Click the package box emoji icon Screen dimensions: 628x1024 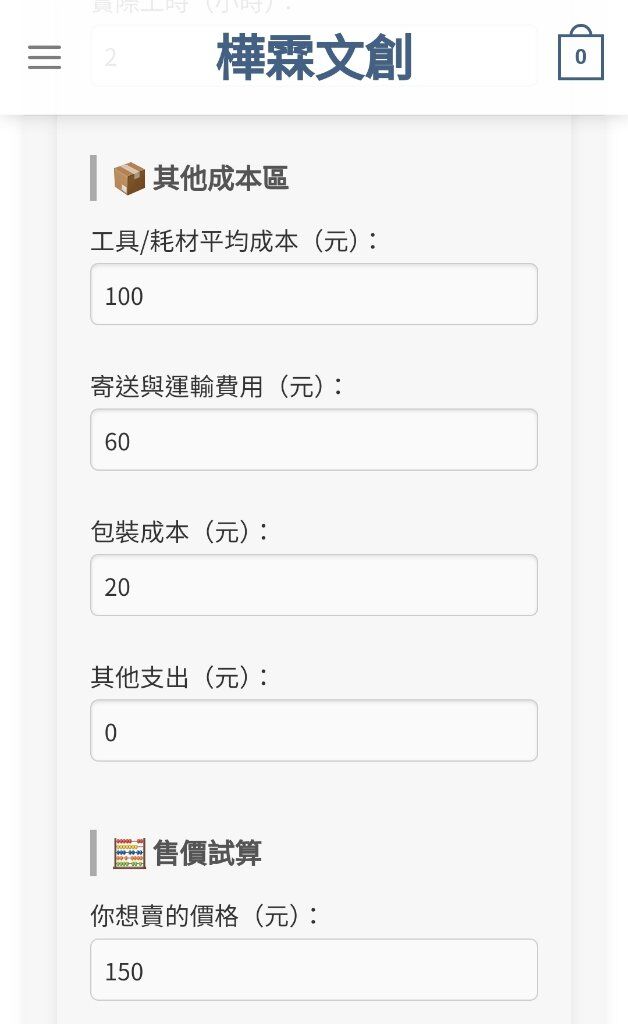click(129, 178)
